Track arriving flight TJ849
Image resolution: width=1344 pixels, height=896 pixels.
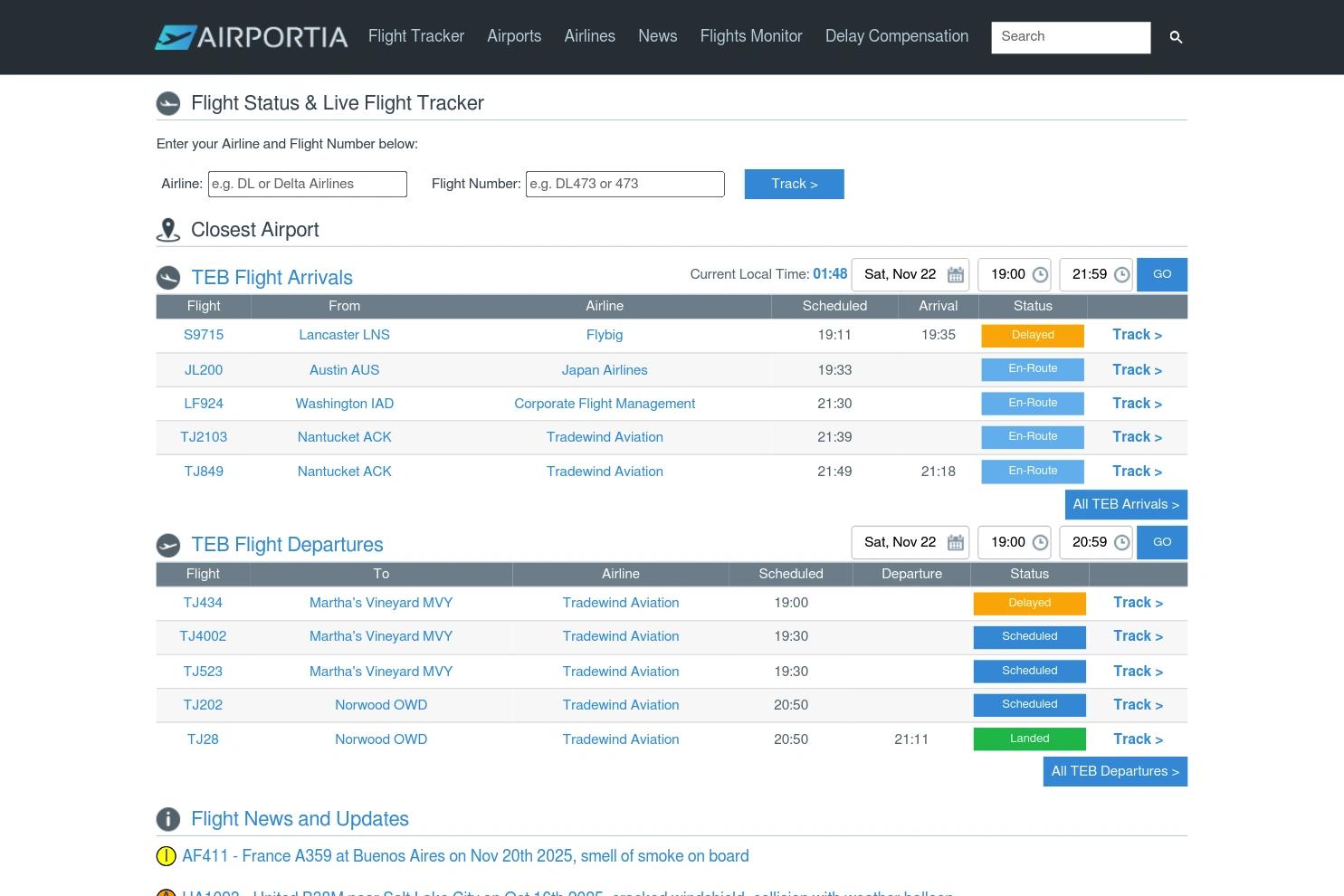tap(1138, 472)
